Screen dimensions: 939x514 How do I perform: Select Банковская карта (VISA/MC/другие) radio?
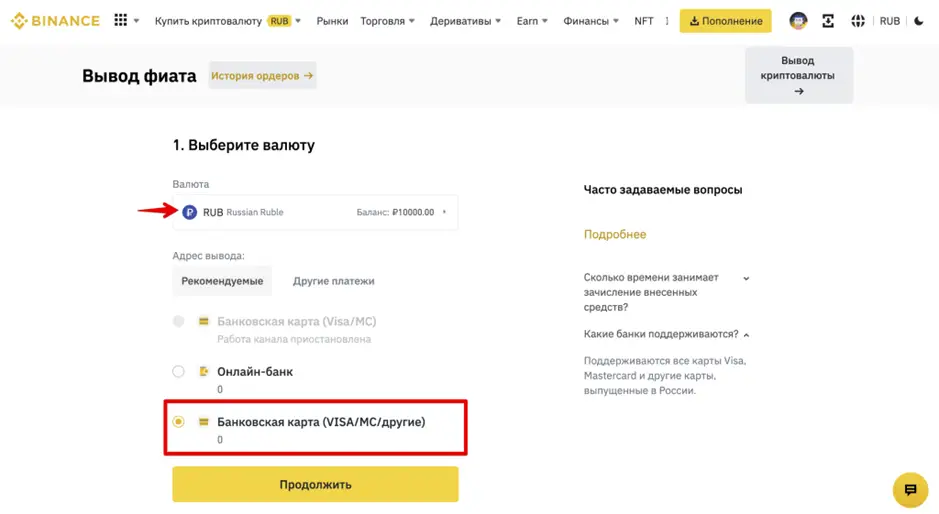(x=178, y=422)
